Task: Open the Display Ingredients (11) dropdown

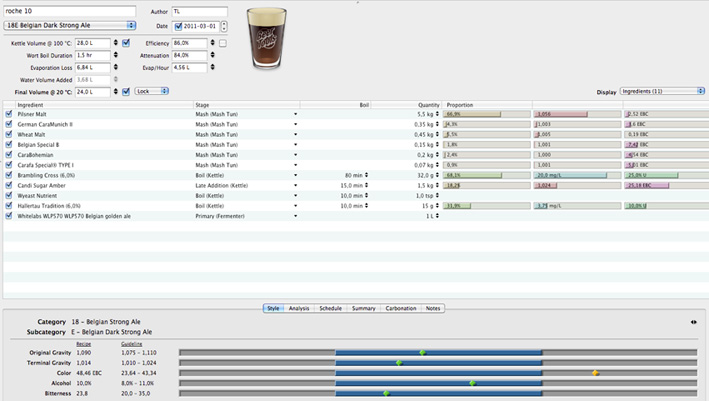Action: click(661, 91)
